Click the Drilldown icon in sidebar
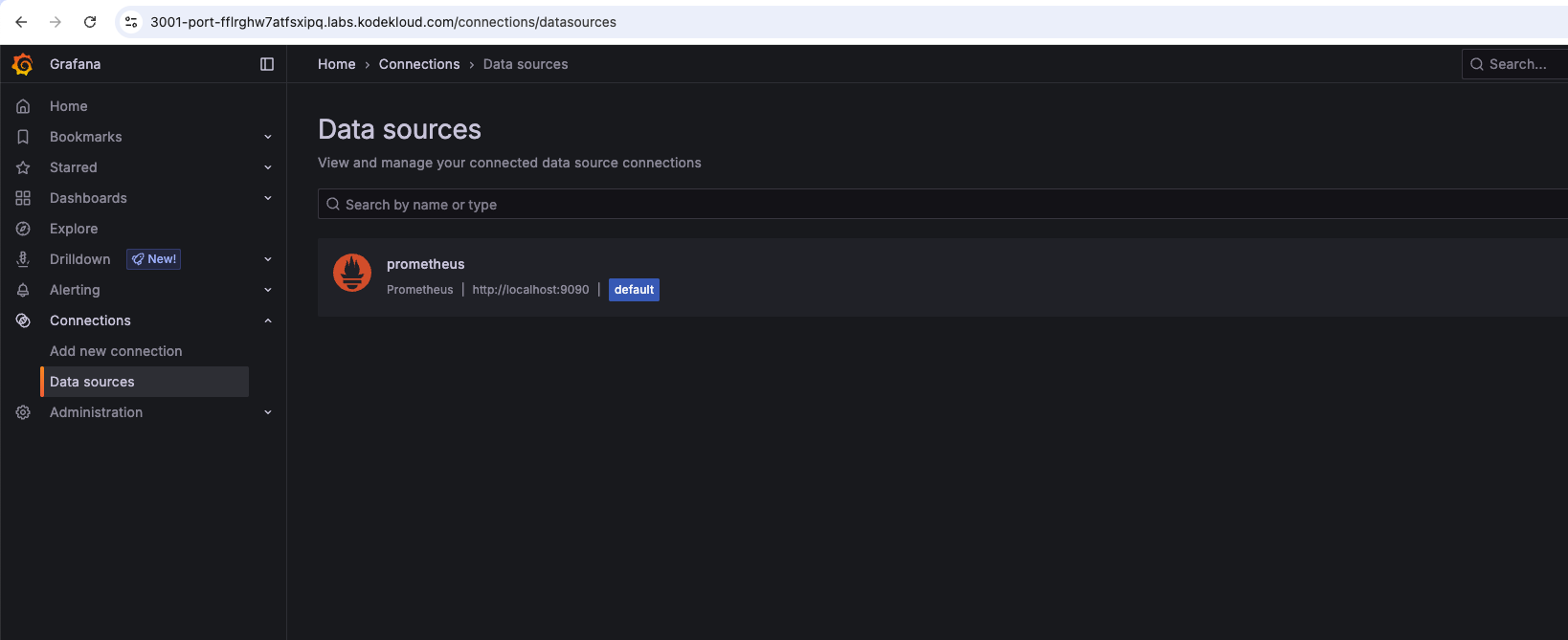 (x=23, y=259)
